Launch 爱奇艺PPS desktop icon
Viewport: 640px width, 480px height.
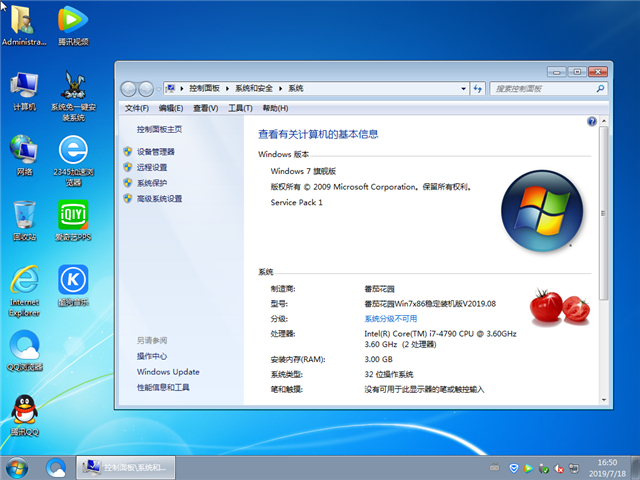[73, 220]
